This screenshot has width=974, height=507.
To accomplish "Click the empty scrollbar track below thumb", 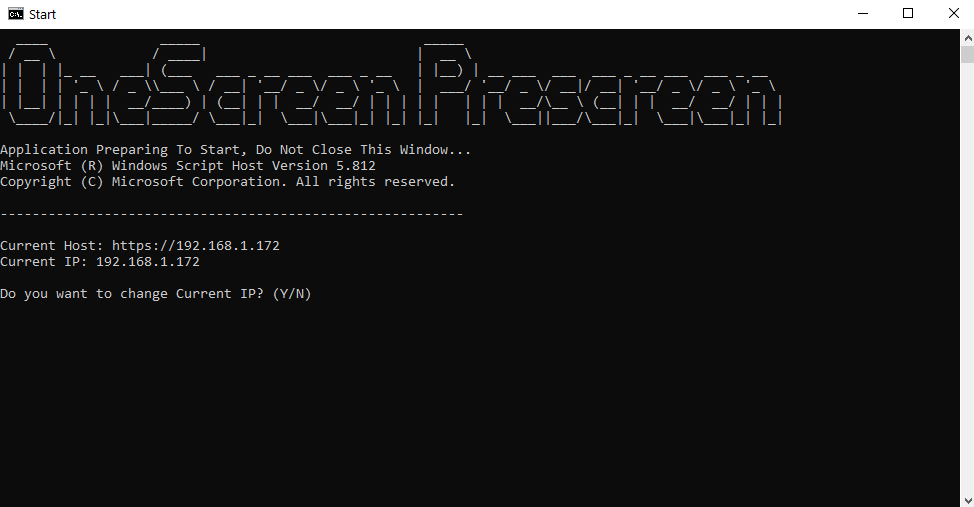I will [967, 278].
